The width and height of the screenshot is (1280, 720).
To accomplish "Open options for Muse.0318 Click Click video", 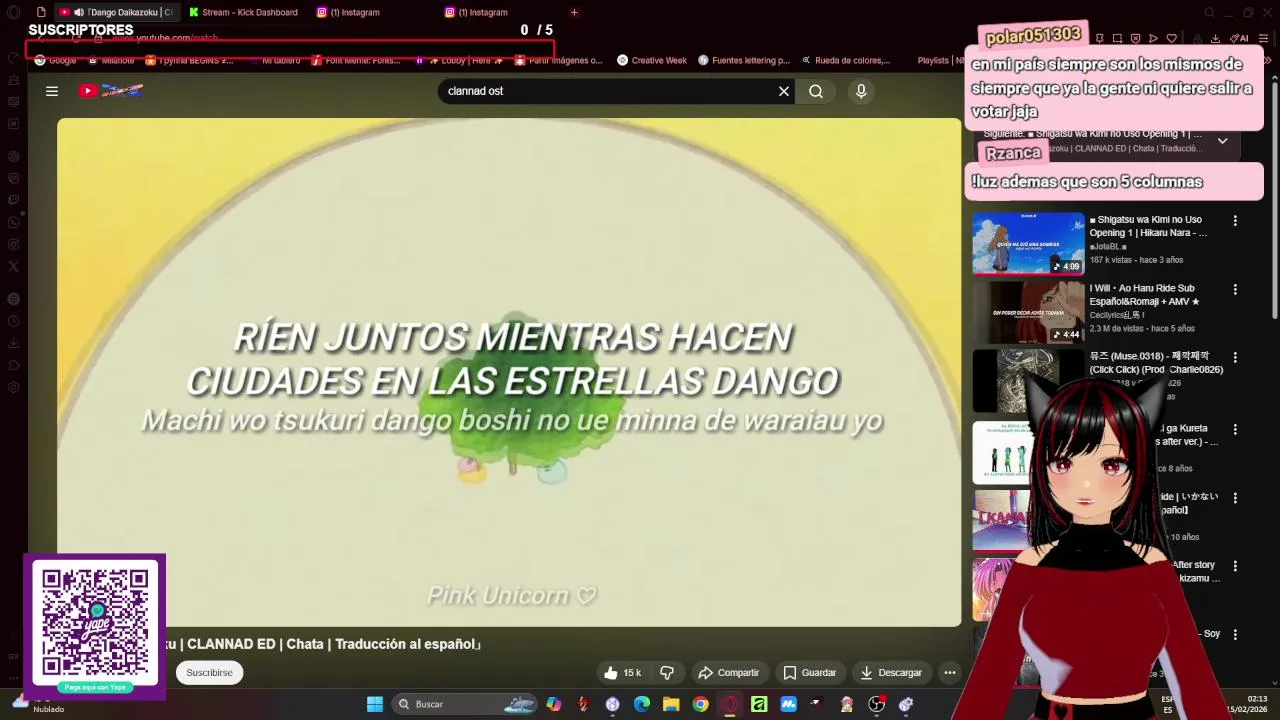I will tap(1235, 358).
